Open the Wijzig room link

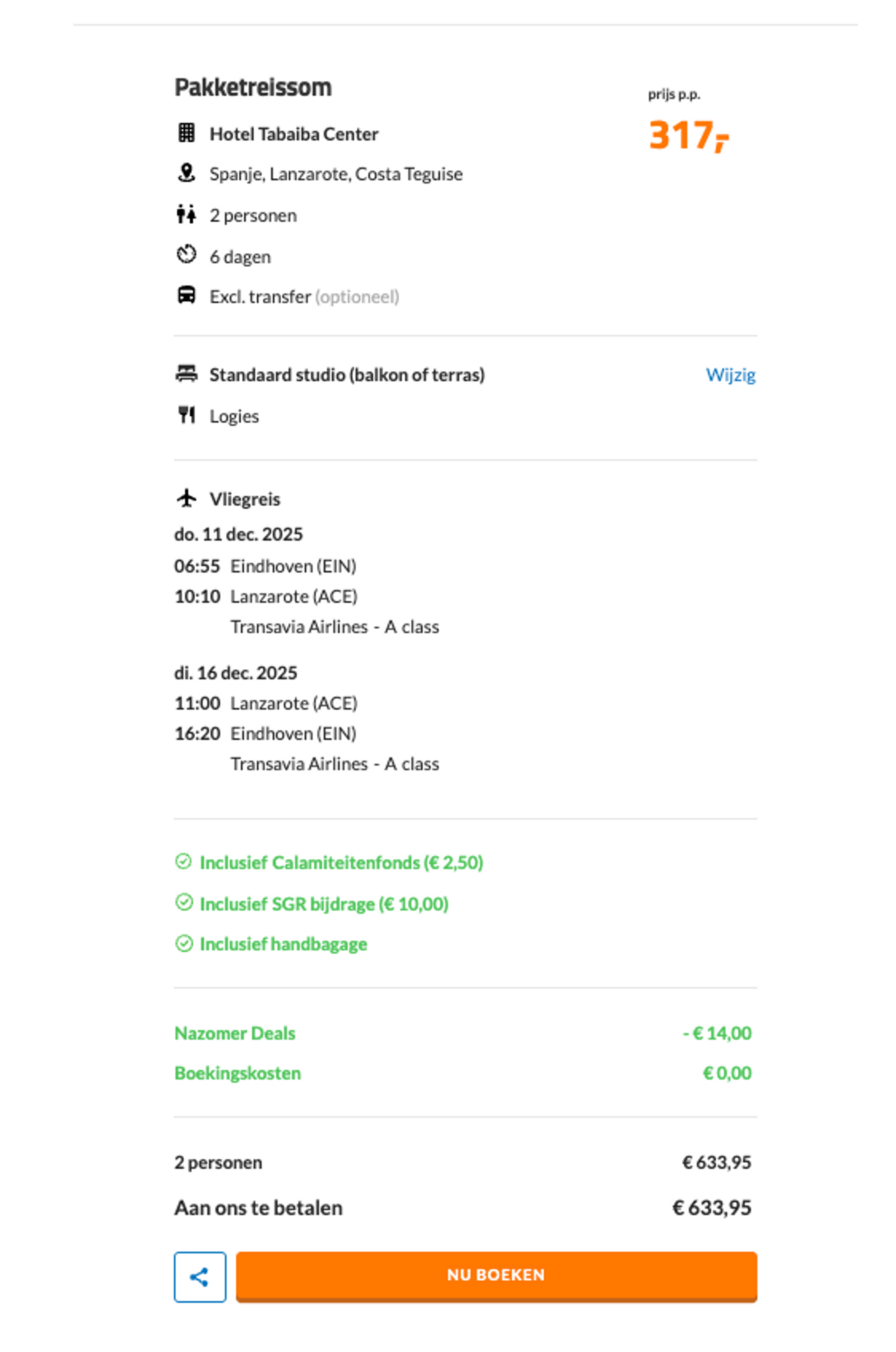pos(730,375)
